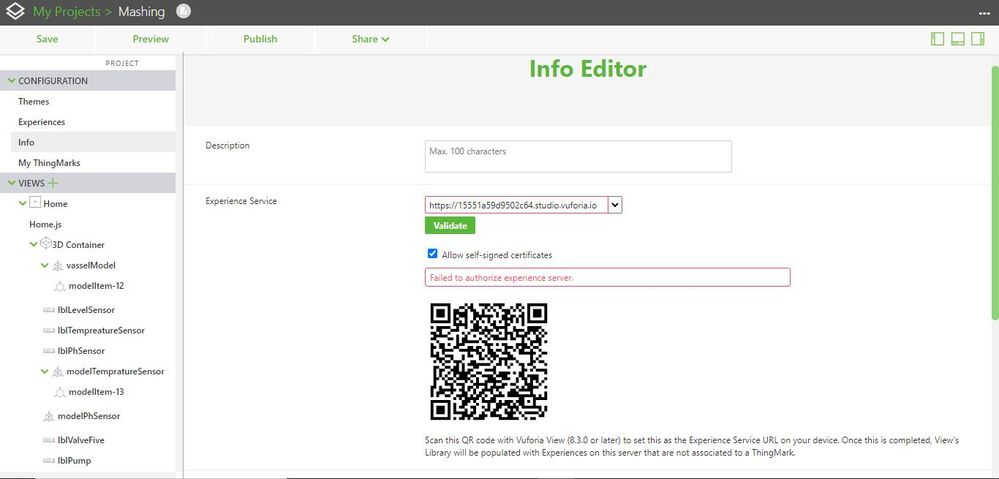Image resolution: width=999 pixels, height=479 pixels.
Task: Go to My Projects breadcrumb link
Action: [67, 11]
